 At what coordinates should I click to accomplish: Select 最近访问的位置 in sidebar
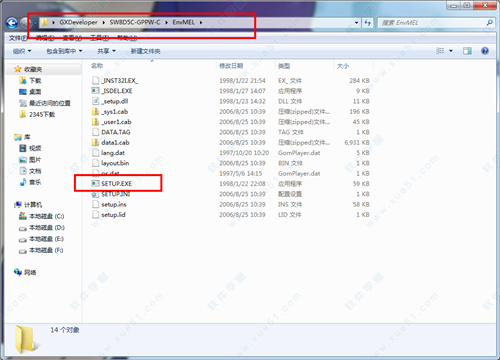click(x=50, y=103)
